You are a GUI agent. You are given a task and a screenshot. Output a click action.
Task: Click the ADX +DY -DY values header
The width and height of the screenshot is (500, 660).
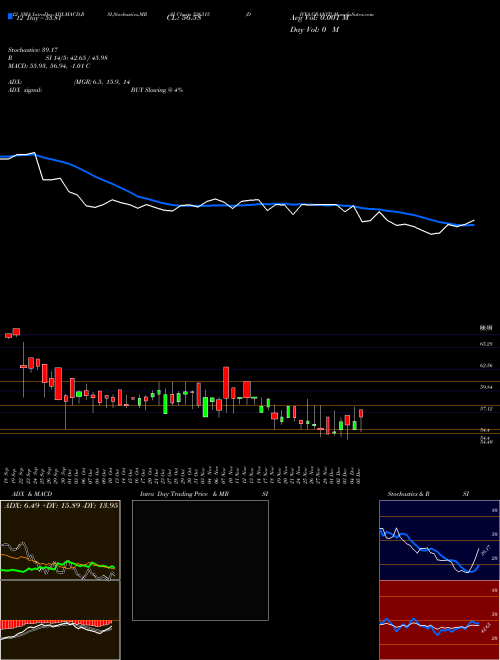pyautogui.click(x=61, y=505)
